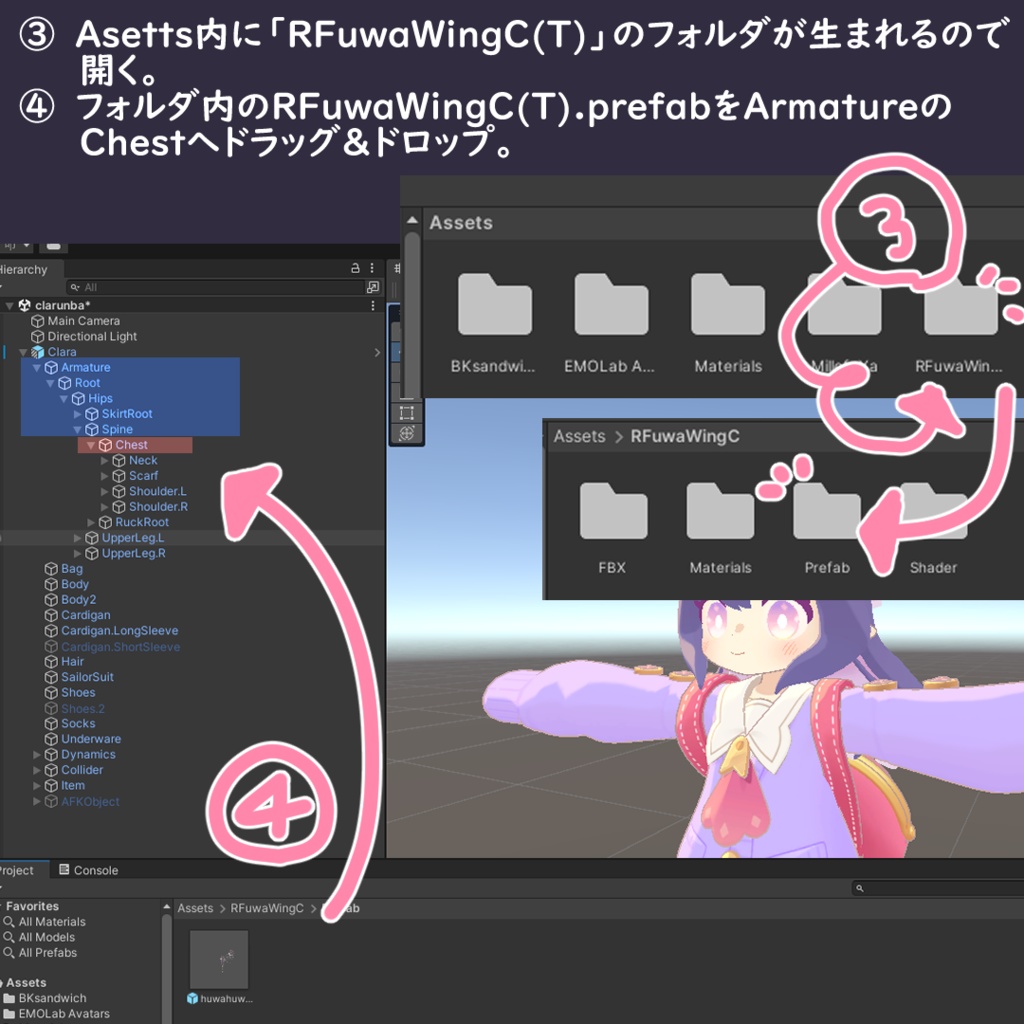1024x1024 pixels.
Task: Select the Underware object
Action: [x=91, y=739]
